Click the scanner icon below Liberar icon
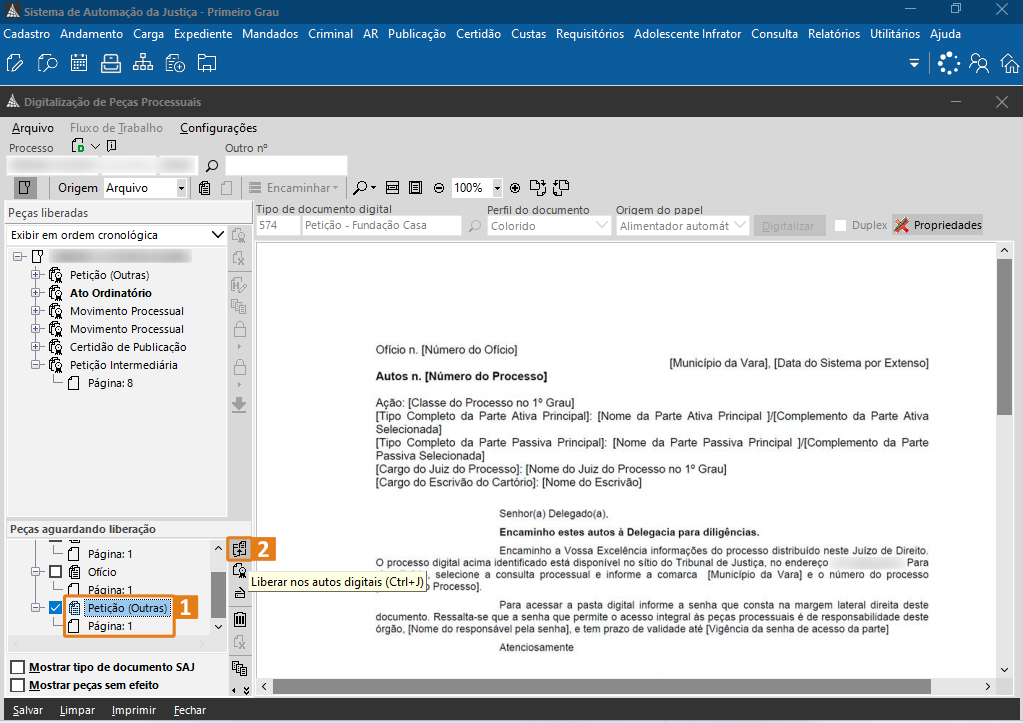 click(239, 593)
